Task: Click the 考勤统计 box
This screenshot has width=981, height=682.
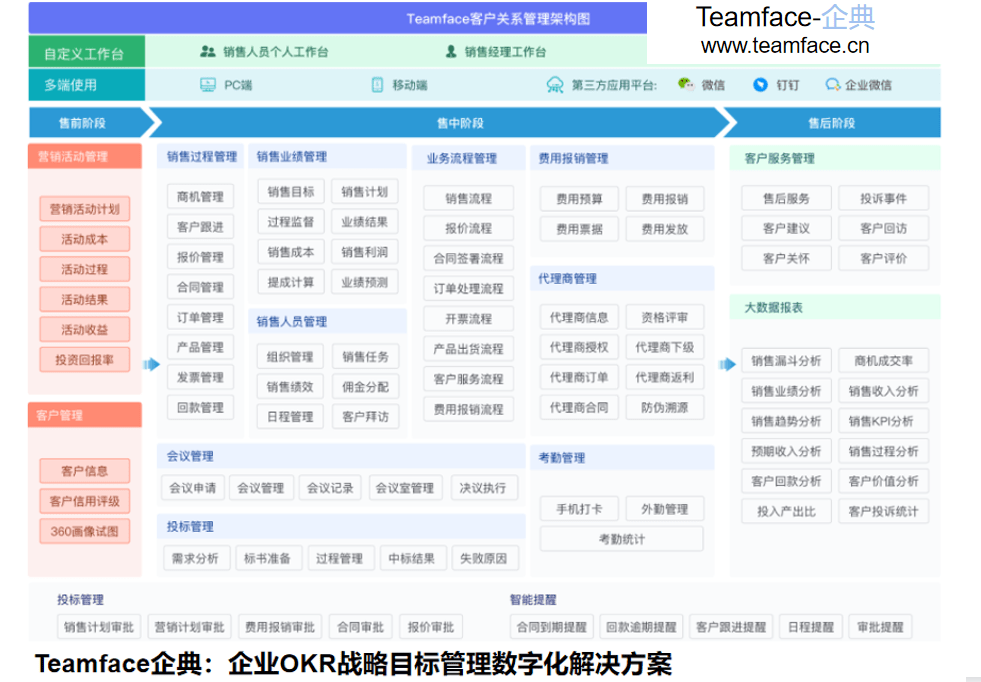Action: point(622,539)
